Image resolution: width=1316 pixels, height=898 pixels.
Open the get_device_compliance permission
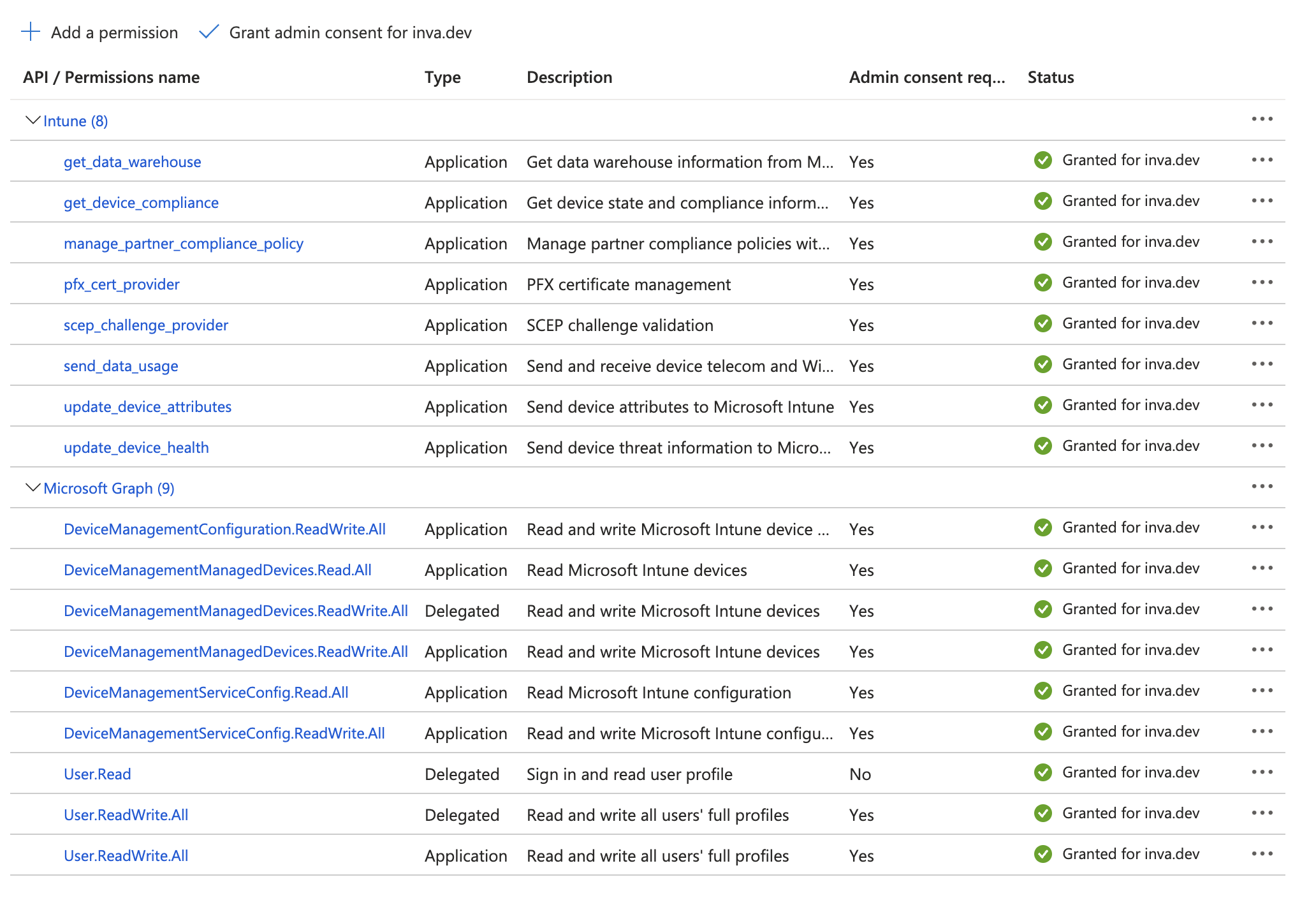pyautogui.click(x=141, y=203)
